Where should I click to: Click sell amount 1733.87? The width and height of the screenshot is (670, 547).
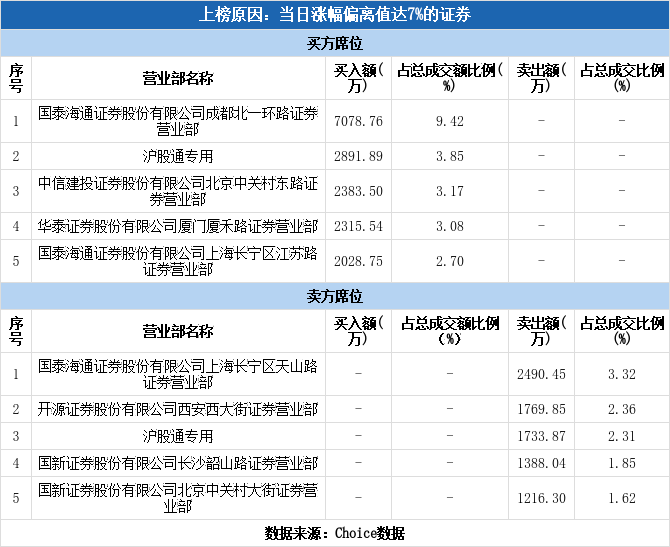541,436
